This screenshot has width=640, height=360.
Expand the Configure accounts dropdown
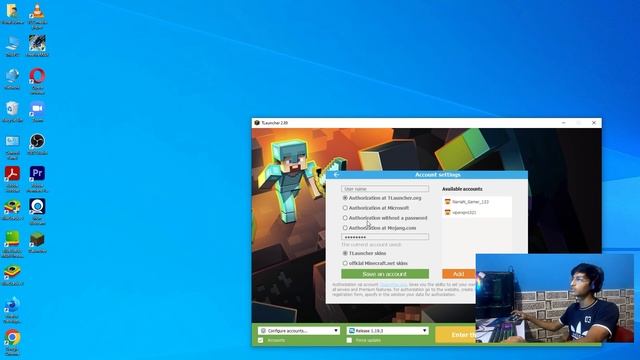tap(299, 331)
